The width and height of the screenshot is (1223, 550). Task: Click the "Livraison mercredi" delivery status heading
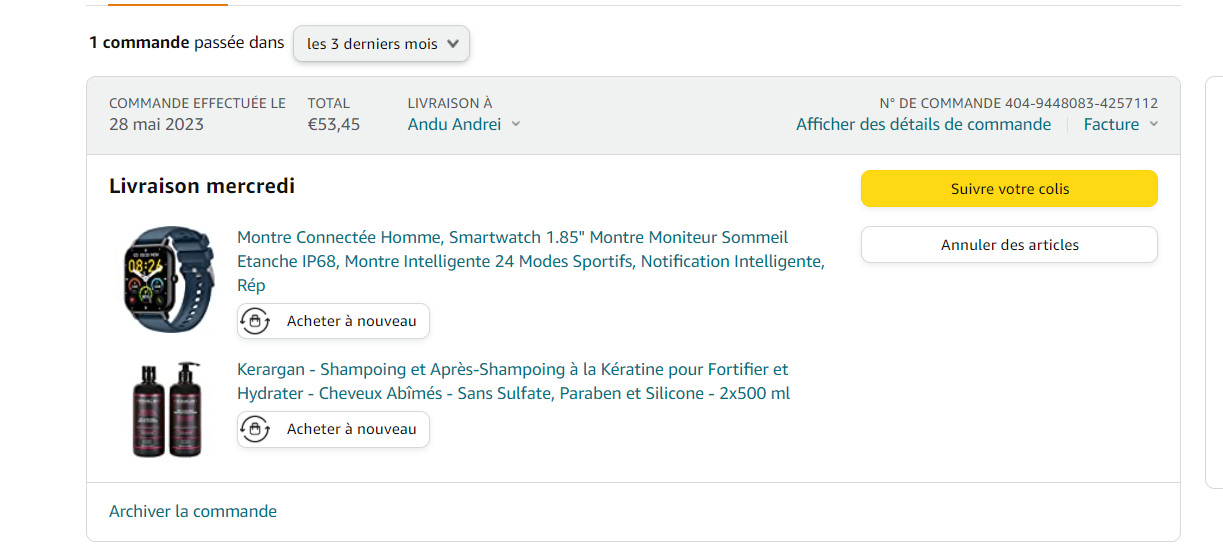point(202,186)
